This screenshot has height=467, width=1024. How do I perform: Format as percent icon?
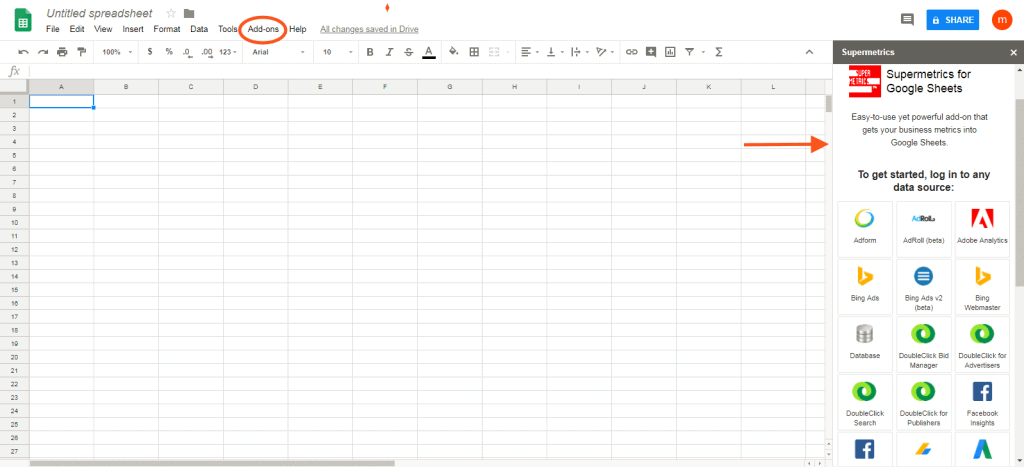pos(169,52)
